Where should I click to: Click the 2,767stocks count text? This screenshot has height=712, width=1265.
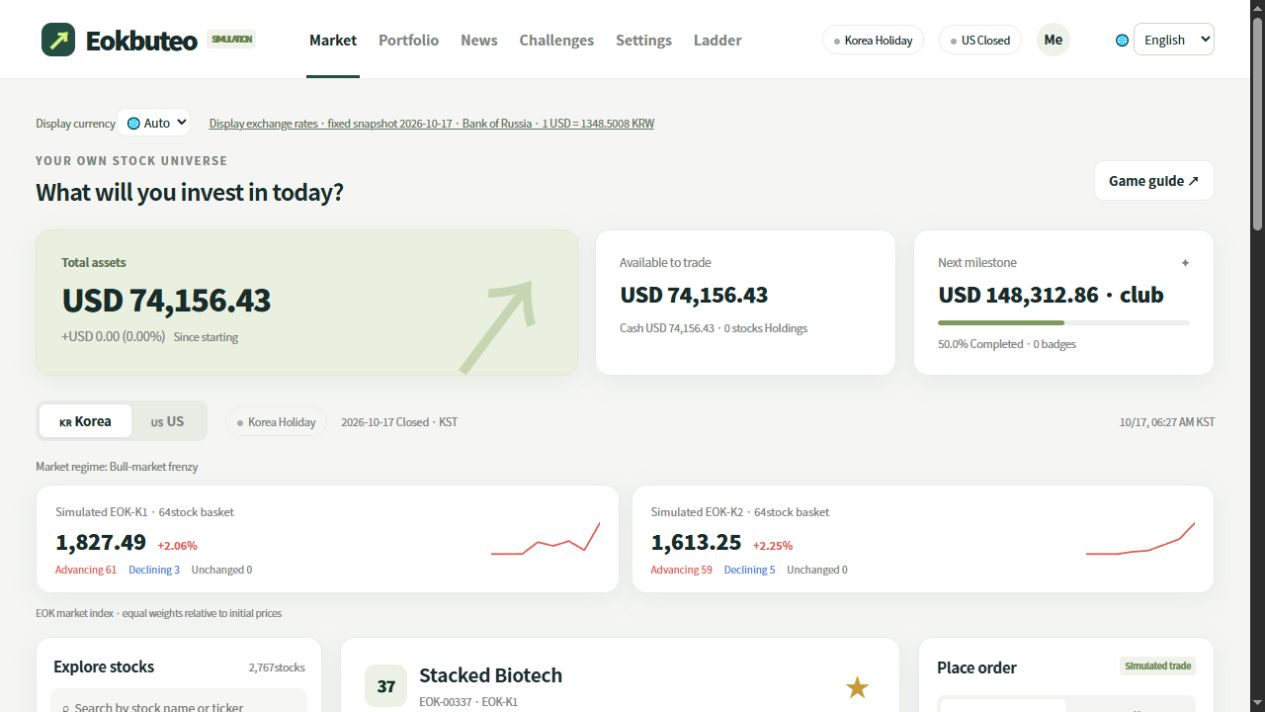point(277,668)
